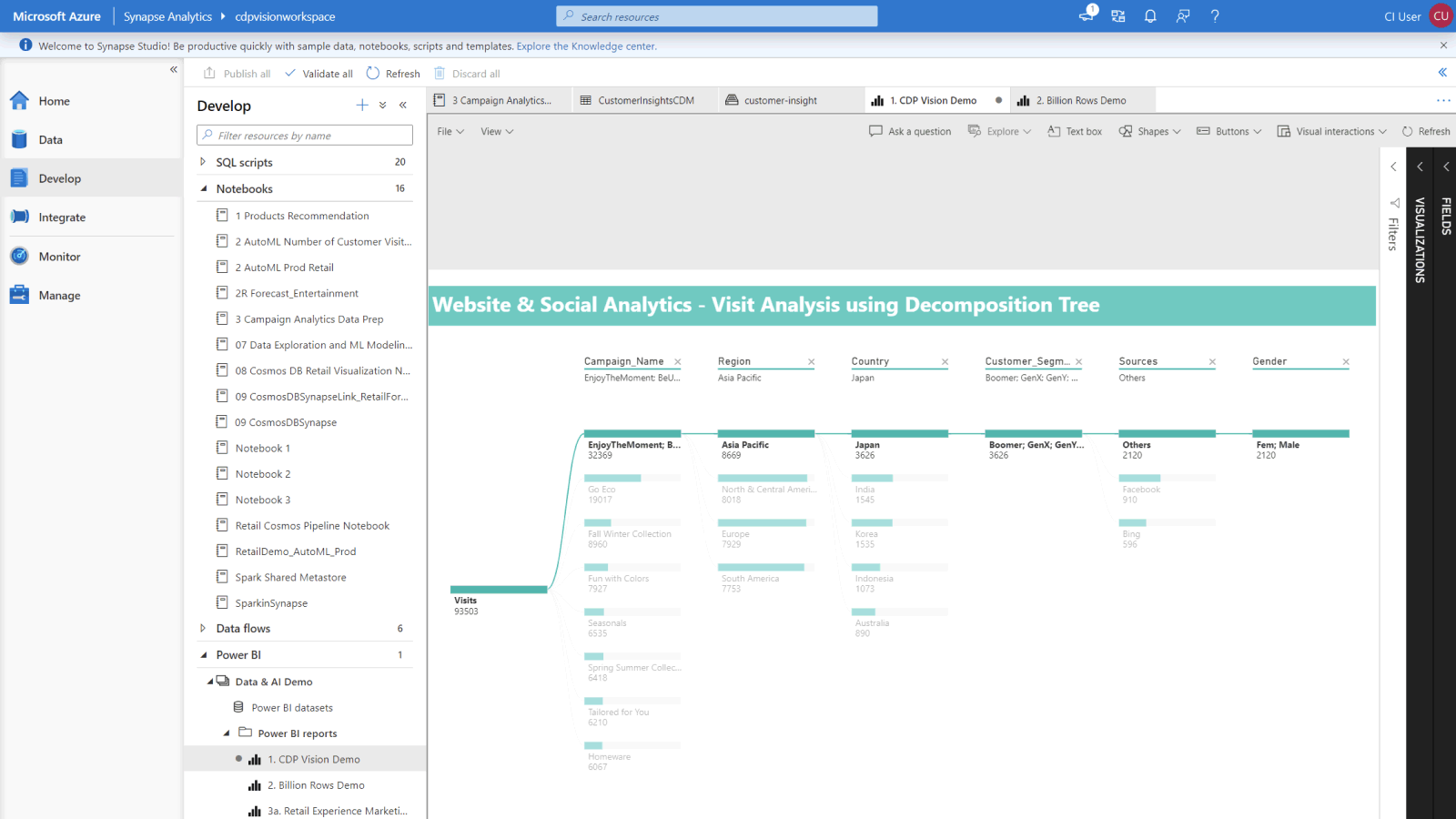This screenshot has height=819, width=1456.
Task: Expand the Filters pane arrow
Action: tap(1393, 167)
